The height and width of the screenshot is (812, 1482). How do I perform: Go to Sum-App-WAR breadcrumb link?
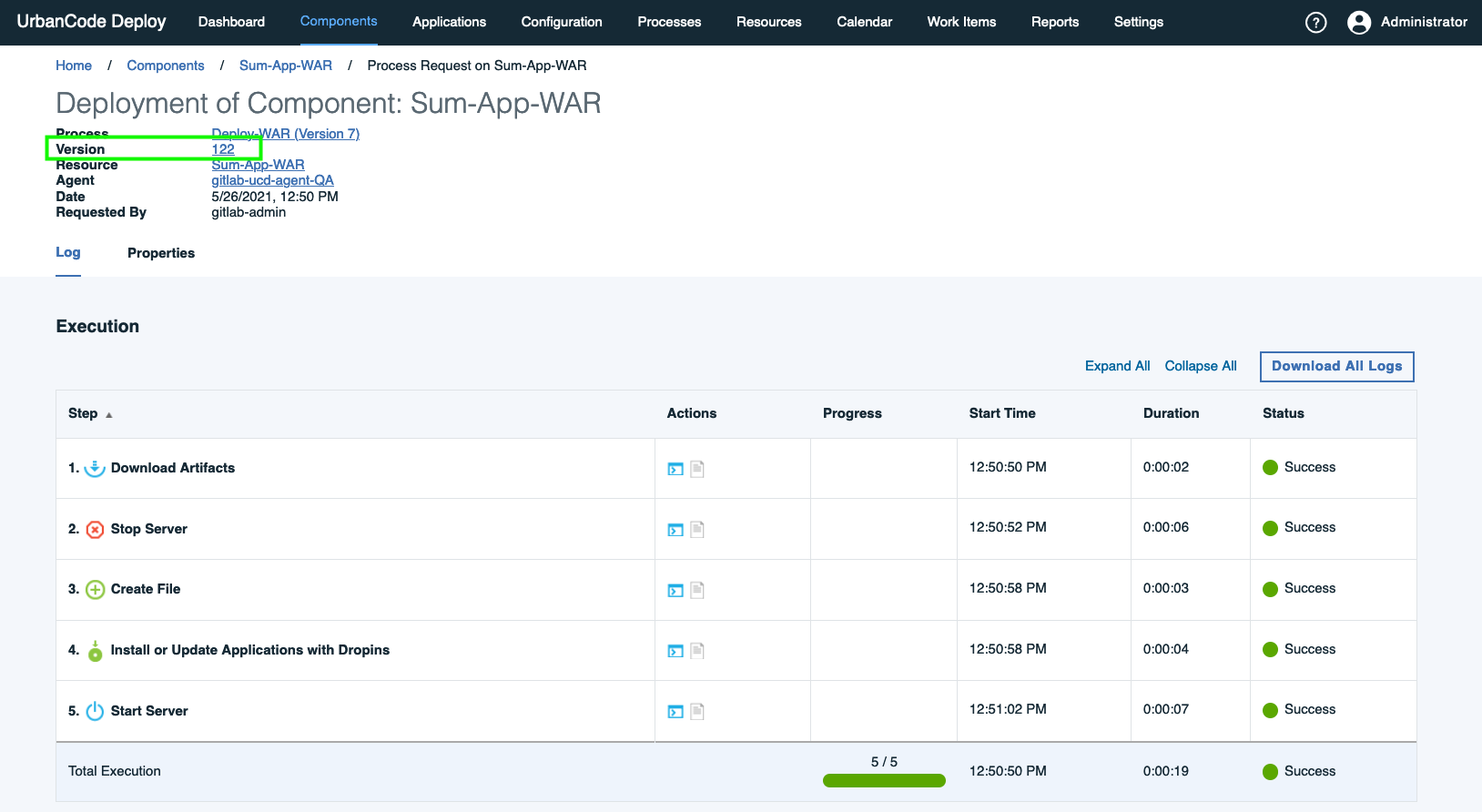pyautogui.click(x=286, y=66)
